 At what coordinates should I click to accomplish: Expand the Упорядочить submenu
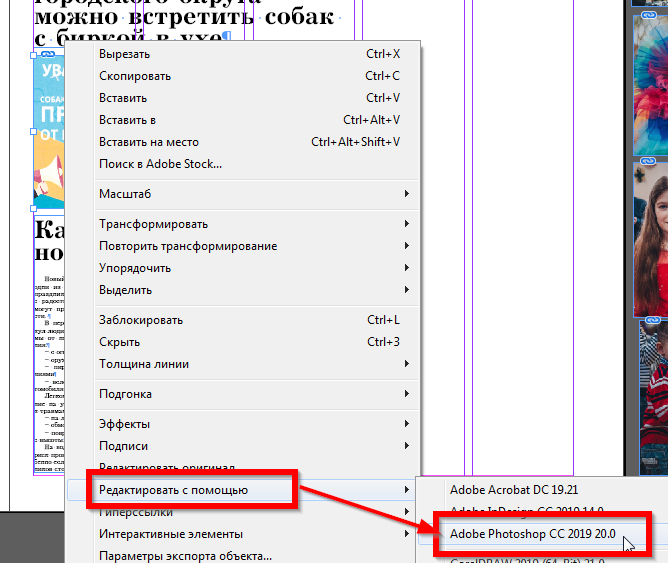[x=243, y=268]
